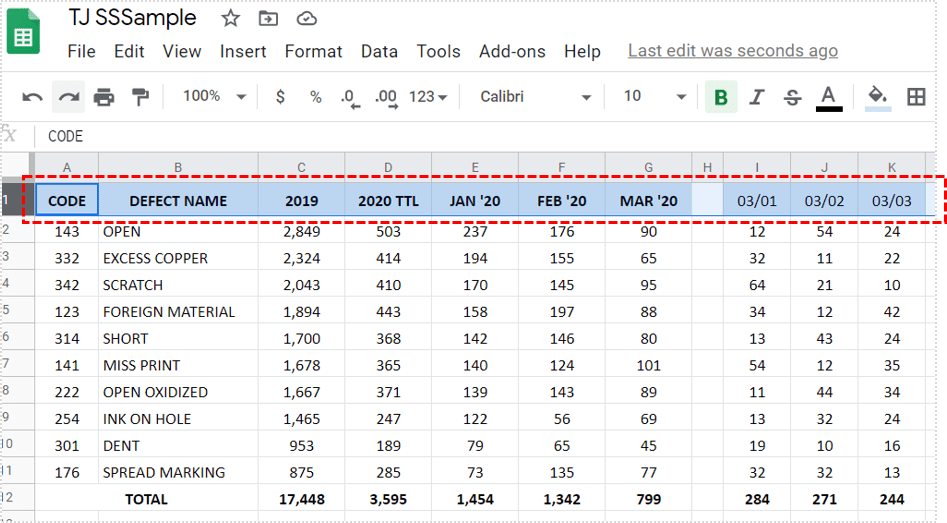Open the Data menu
This screenshot has height=523, width=947.
[379, 51]
